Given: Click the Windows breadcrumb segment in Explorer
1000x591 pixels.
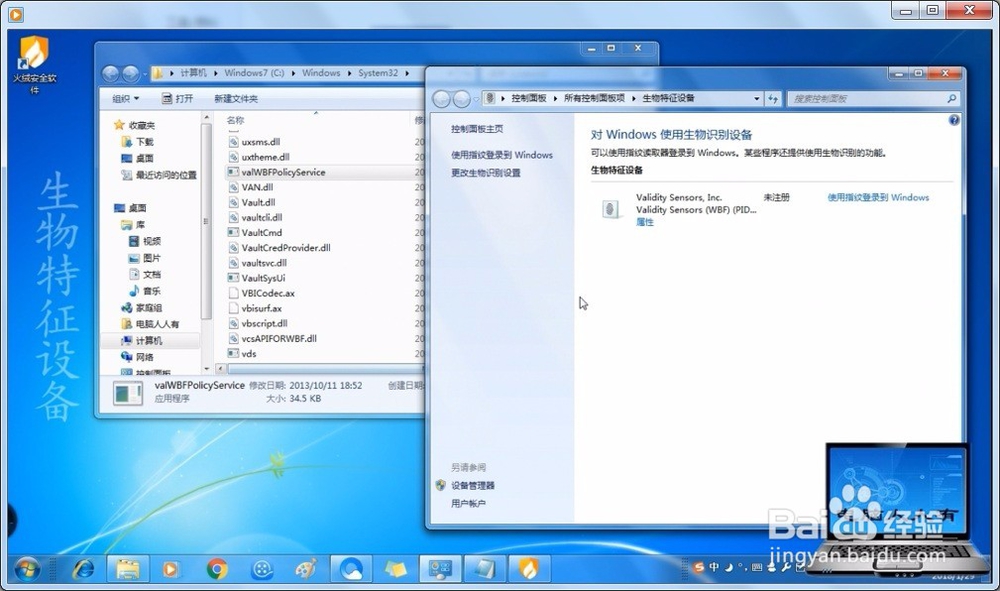Looking at the screenshot, I should pyautogui.click(x=321, y=73).
